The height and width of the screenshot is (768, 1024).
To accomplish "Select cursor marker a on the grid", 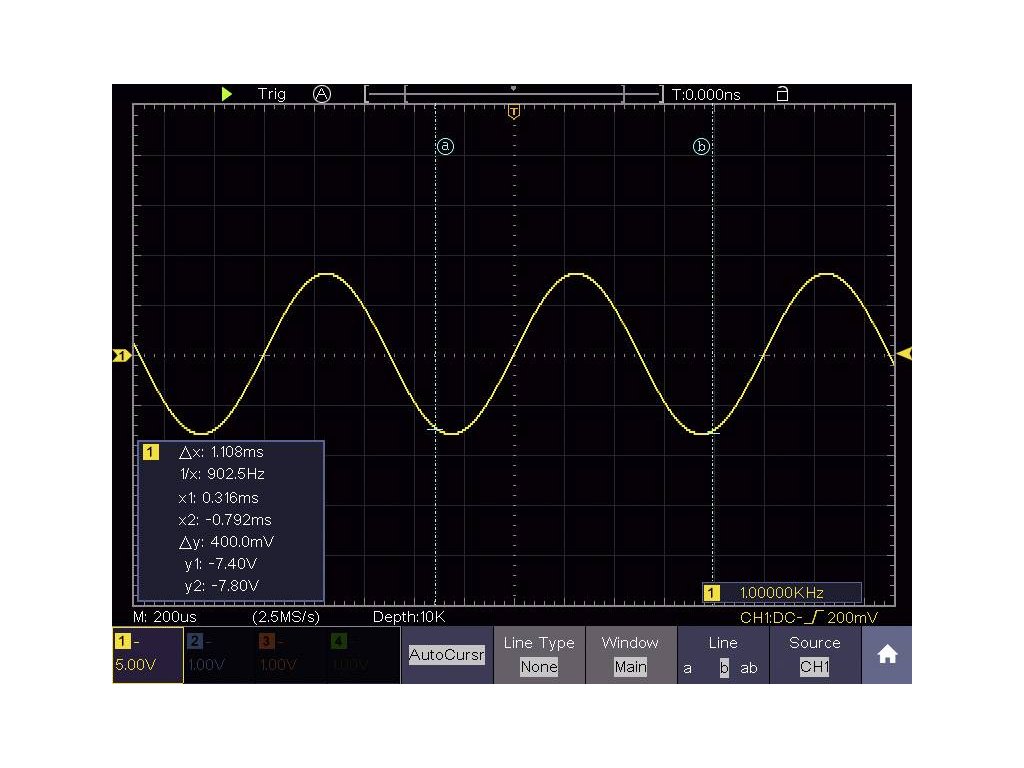I will click(446, 147).
